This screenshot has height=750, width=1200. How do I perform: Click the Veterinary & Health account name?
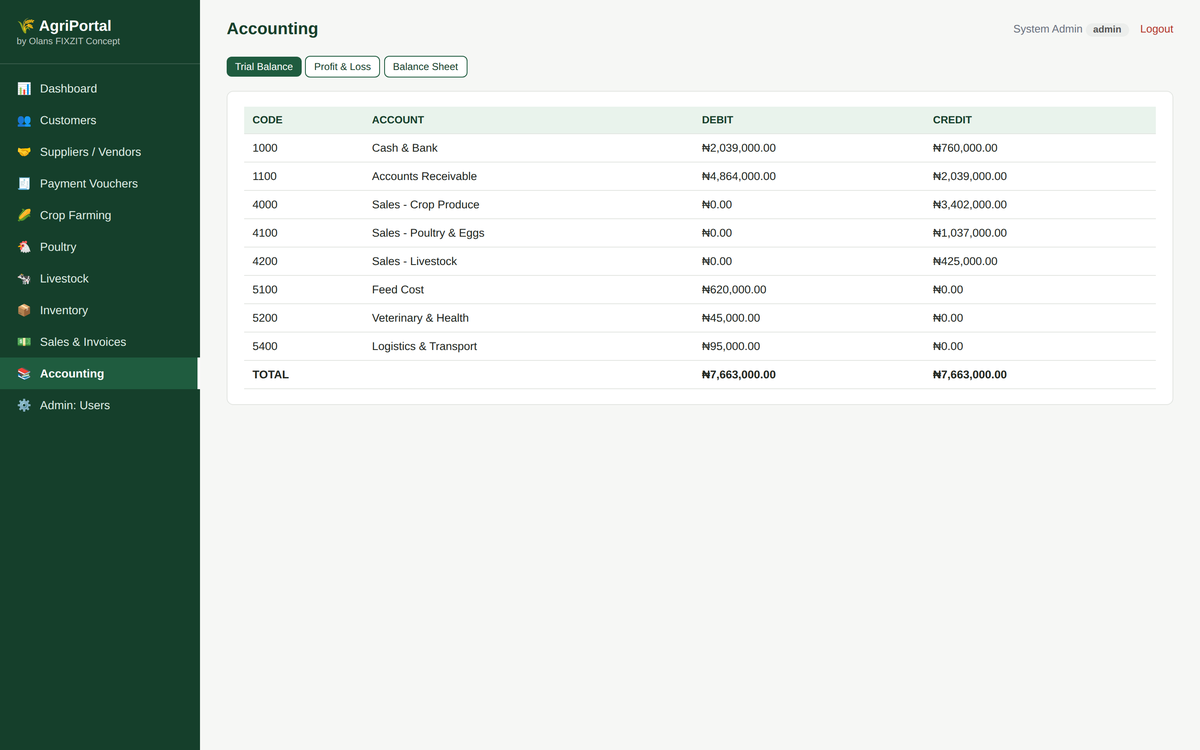[x=420, y=318]
